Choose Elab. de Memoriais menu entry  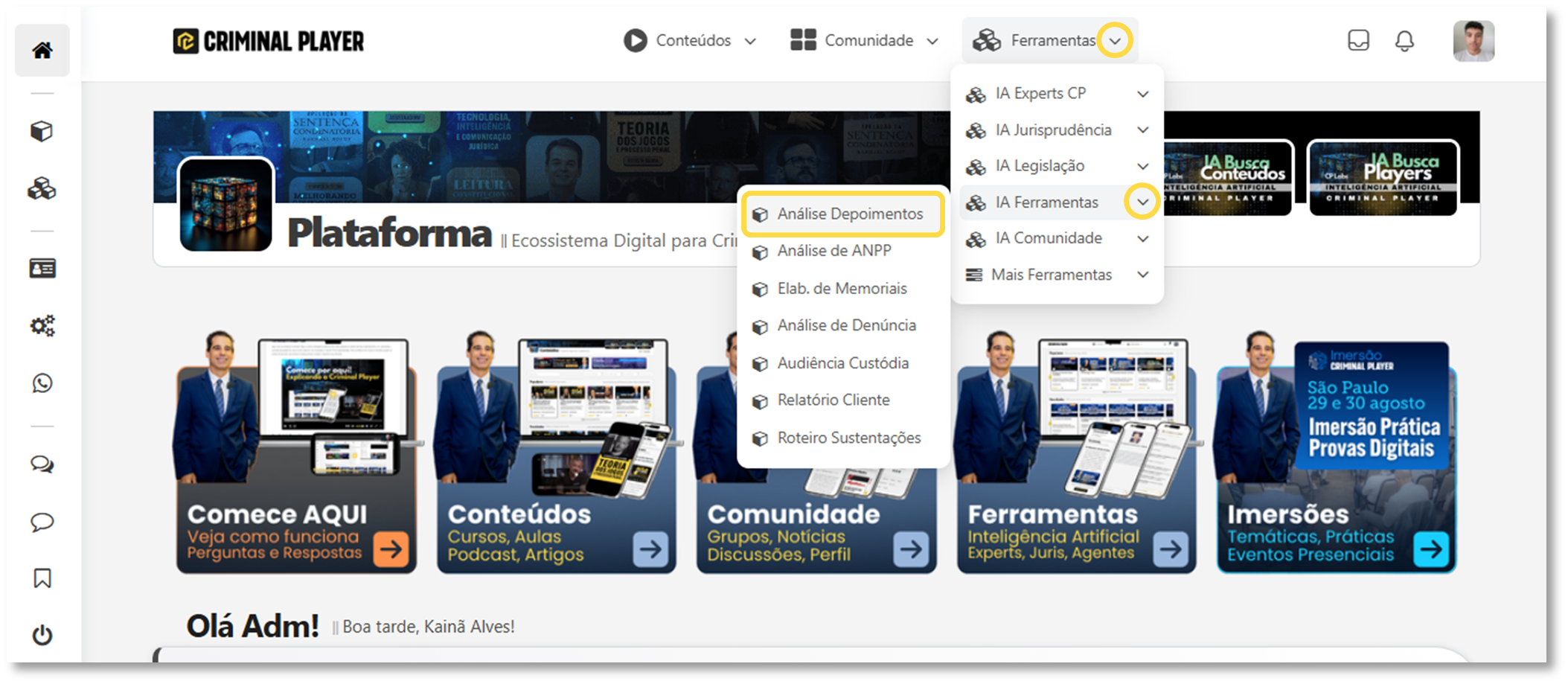842,289
